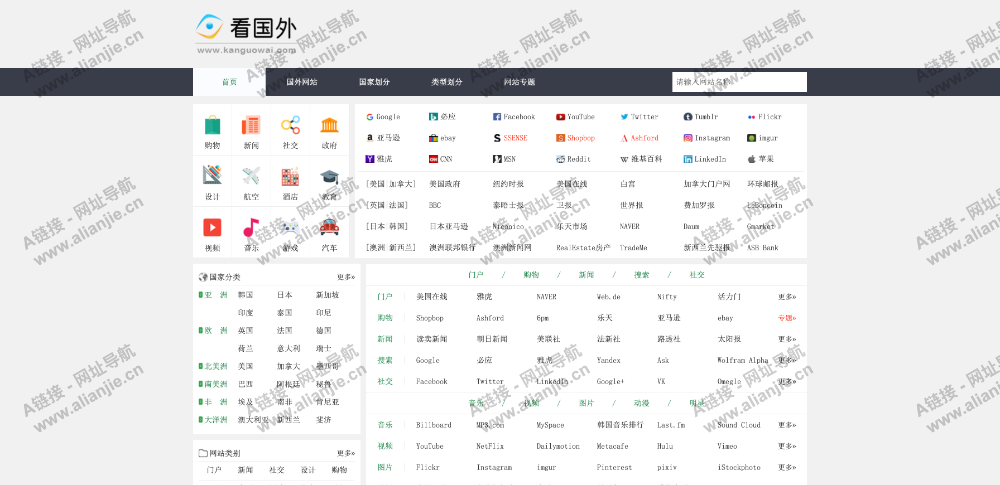Open the Billboard music link
Image resolution: width=1000 pixels, height=485 pixels.
click(434, 425)
